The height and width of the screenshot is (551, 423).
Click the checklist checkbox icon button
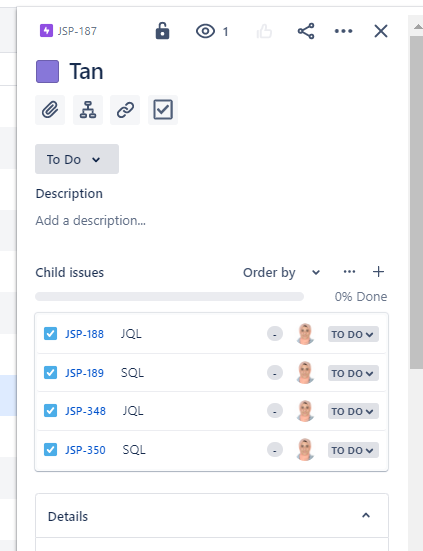[163, 110]
